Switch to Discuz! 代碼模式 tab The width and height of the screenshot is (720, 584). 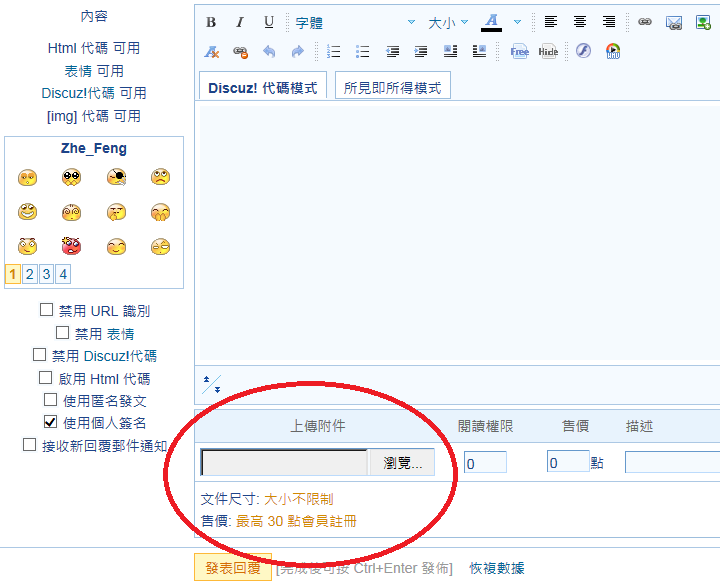point(263,87)
